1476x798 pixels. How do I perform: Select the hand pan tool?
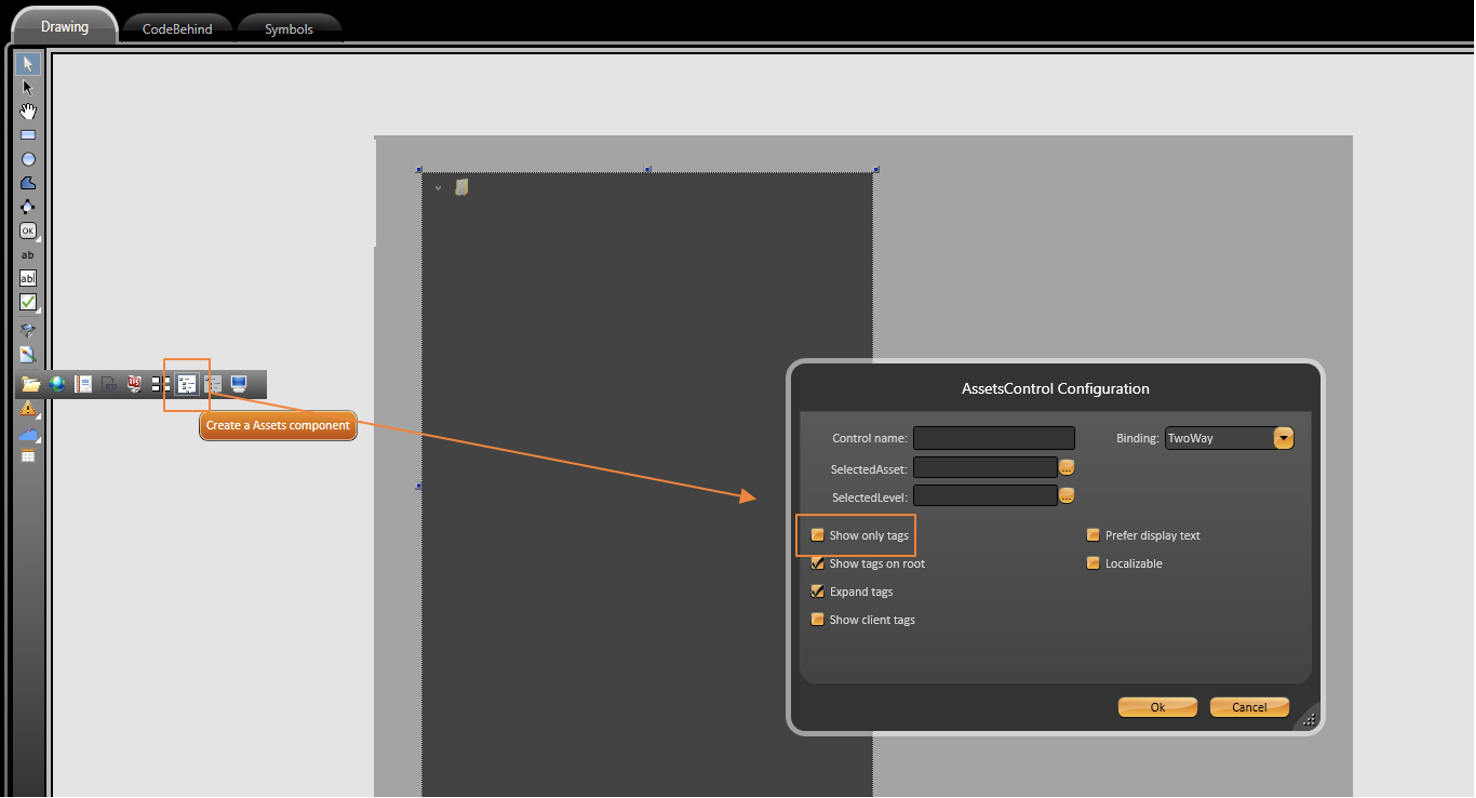click(28, 111)
